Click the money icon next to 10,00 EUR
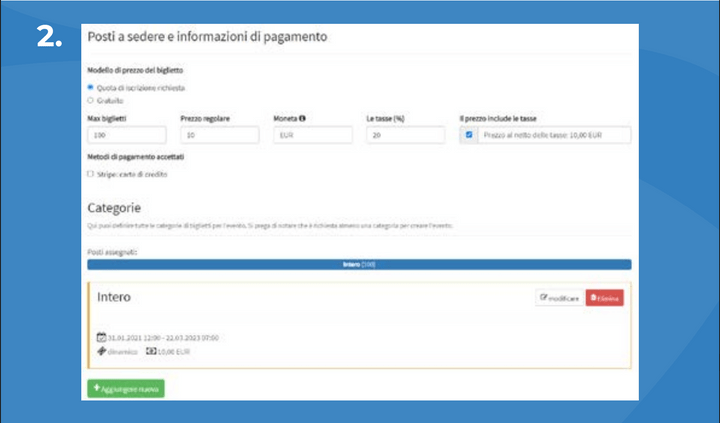720x423 pixels. point(151,351)
